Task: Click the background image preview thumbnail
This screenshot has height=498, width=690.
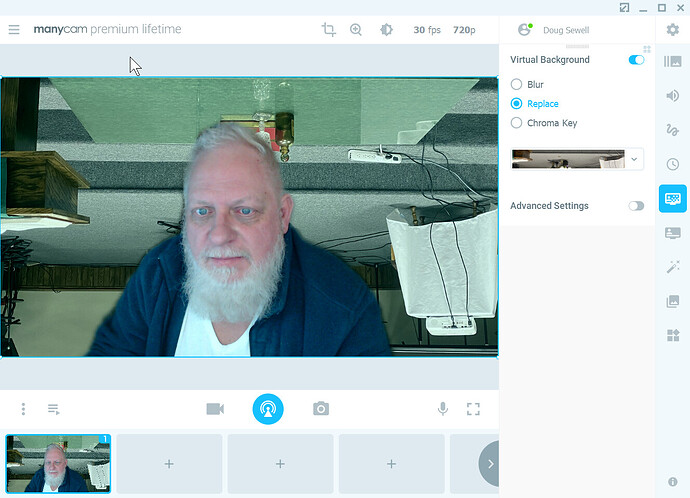Action: (568, 159)
